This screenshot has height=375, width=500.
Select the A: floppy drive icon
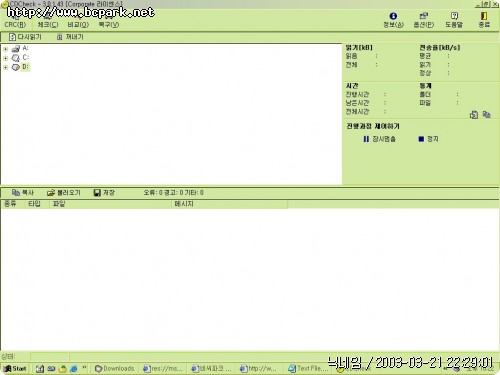click(16, 49)
